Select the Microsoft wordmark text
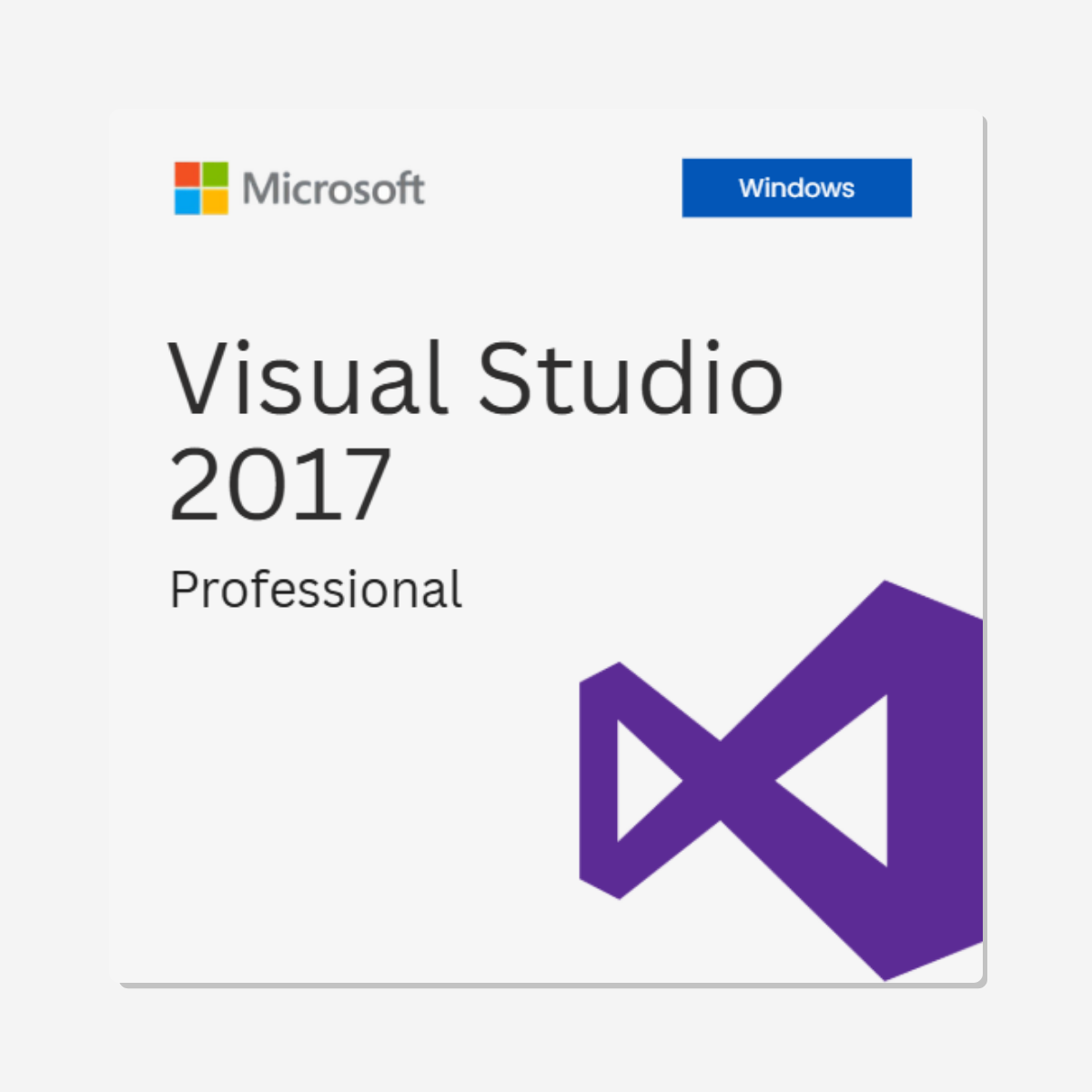 [332, 188]
